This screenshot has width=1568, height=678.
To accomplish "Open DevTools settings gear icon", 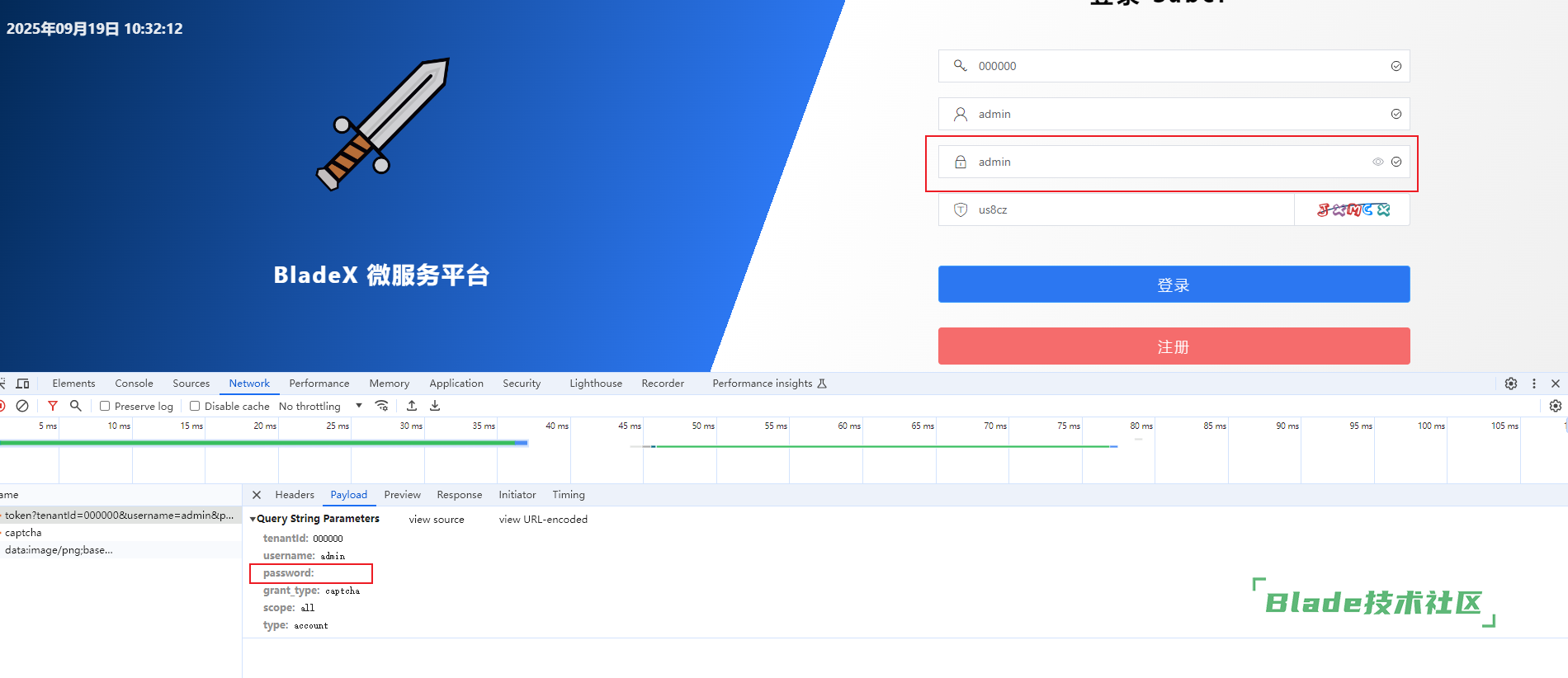I will (x=1510, y=384).
